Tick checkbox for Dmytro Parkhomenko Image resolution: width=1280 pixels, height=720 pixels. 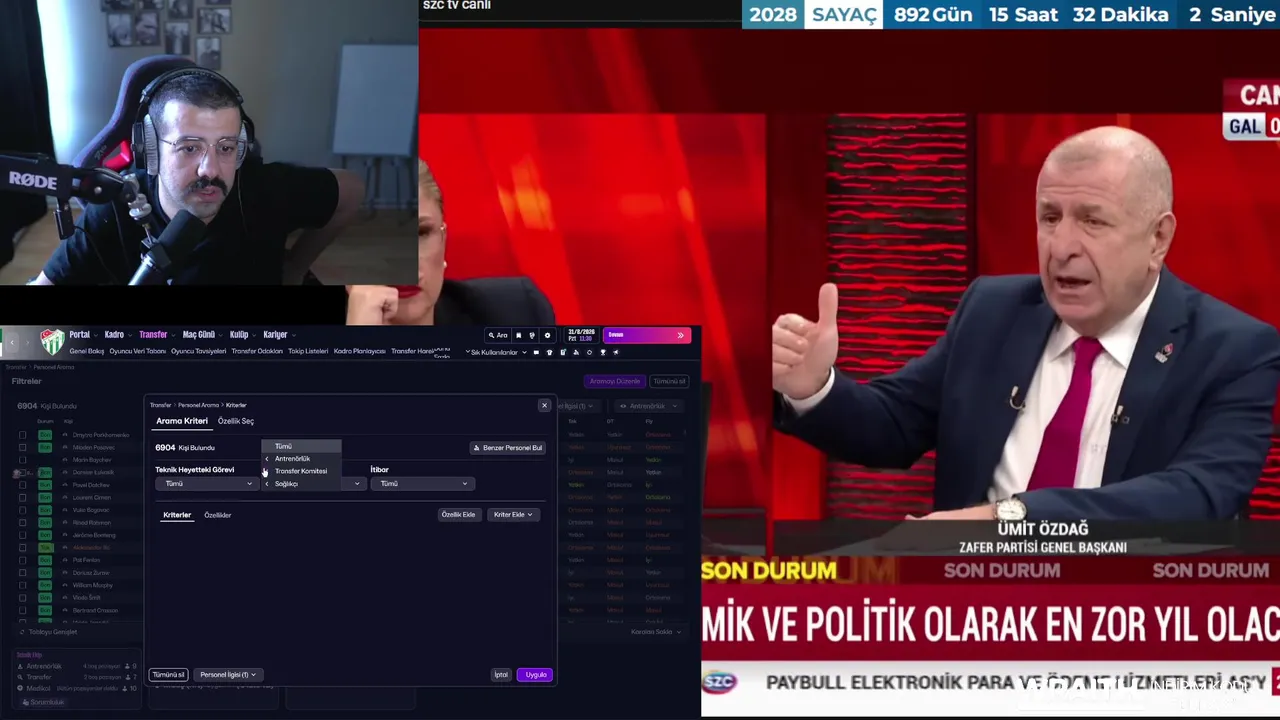click(x=22, y=435)
